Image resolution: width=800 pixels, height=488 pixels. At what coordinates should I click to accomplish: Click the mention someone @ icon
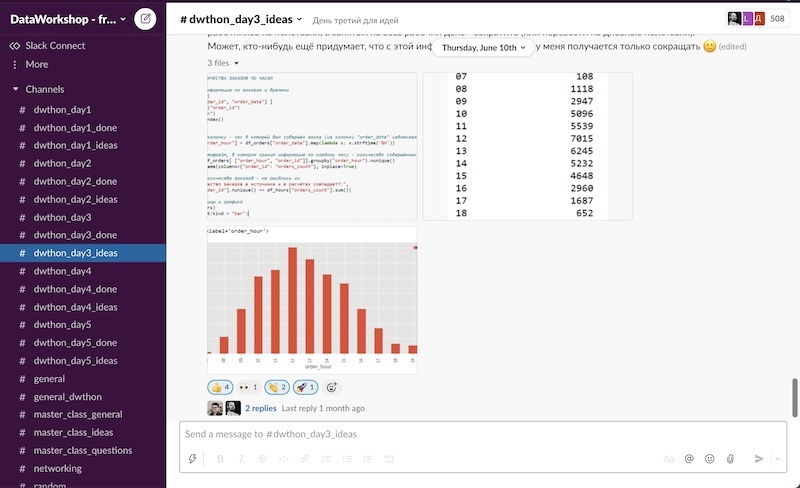coord(689,459)
